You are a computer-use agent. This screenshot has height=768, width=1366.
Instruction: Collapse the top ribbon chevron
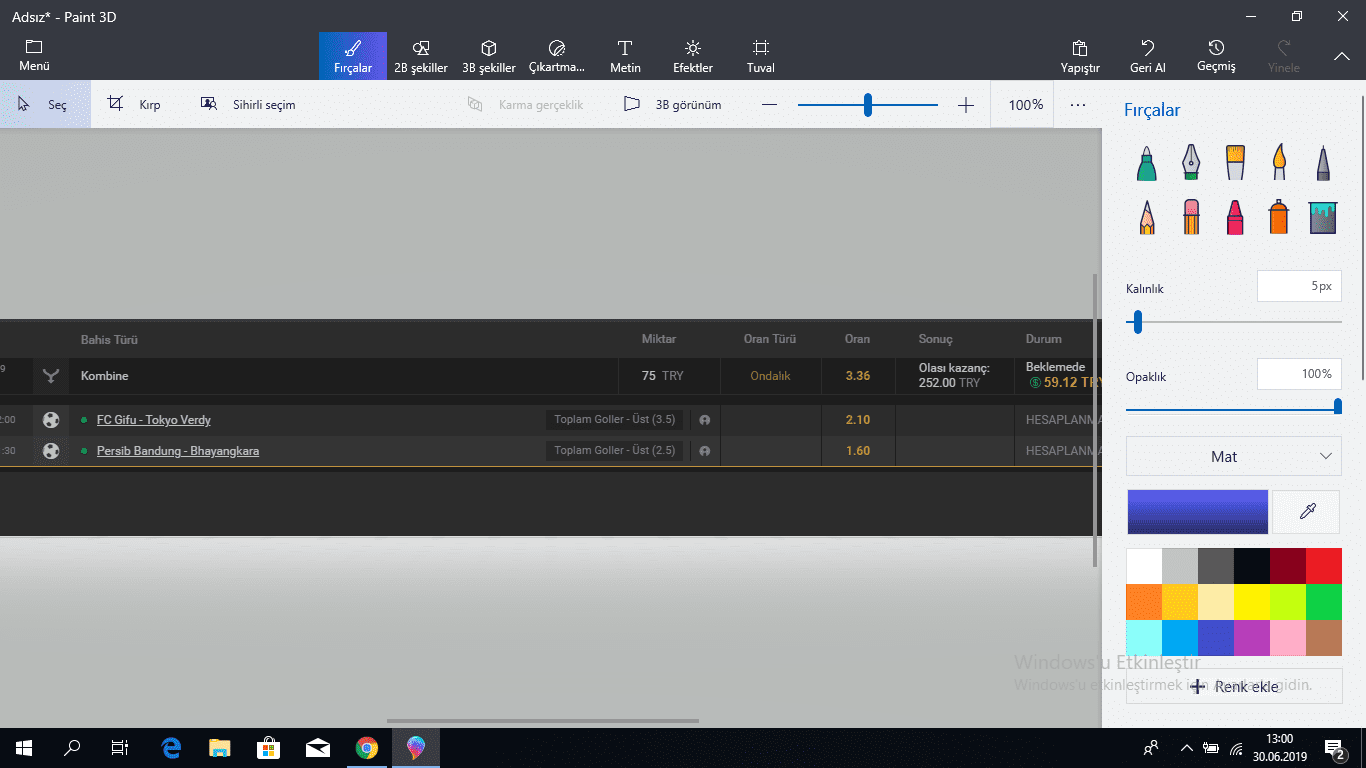click(x=1342, y=56)
